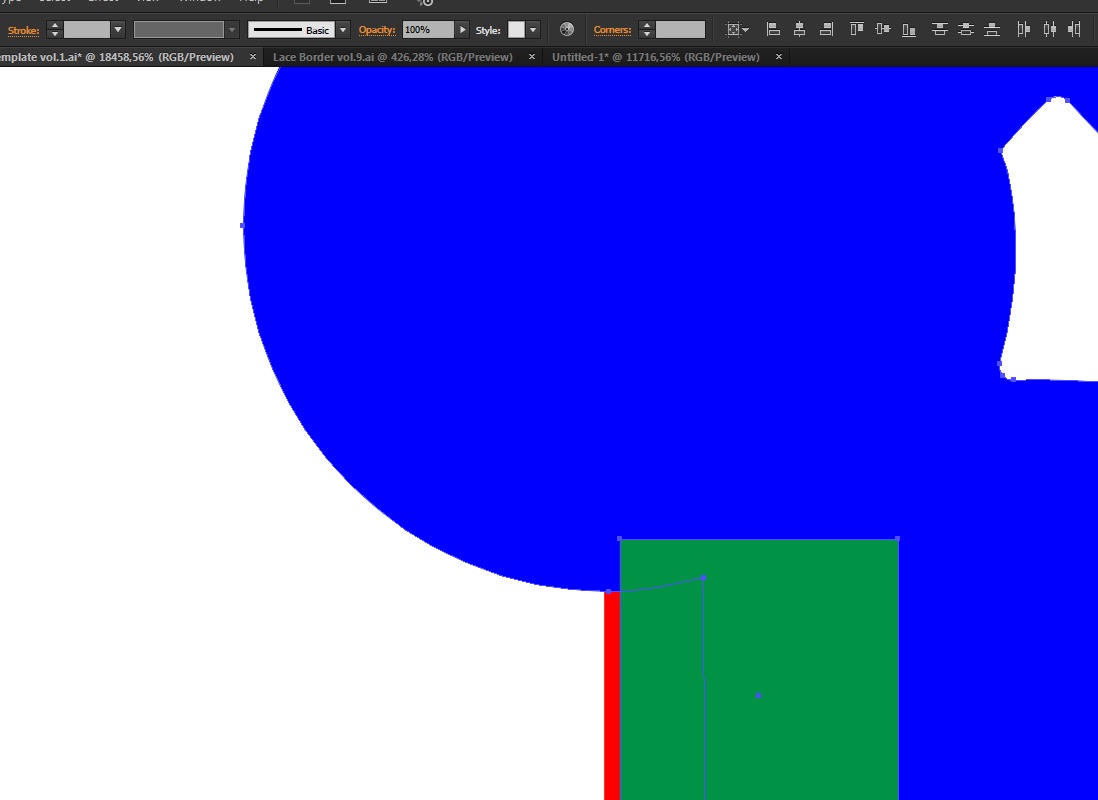Viewport: 1098px width, 800px height.
Task: Click the Opacity panel link
Action: 377,30
